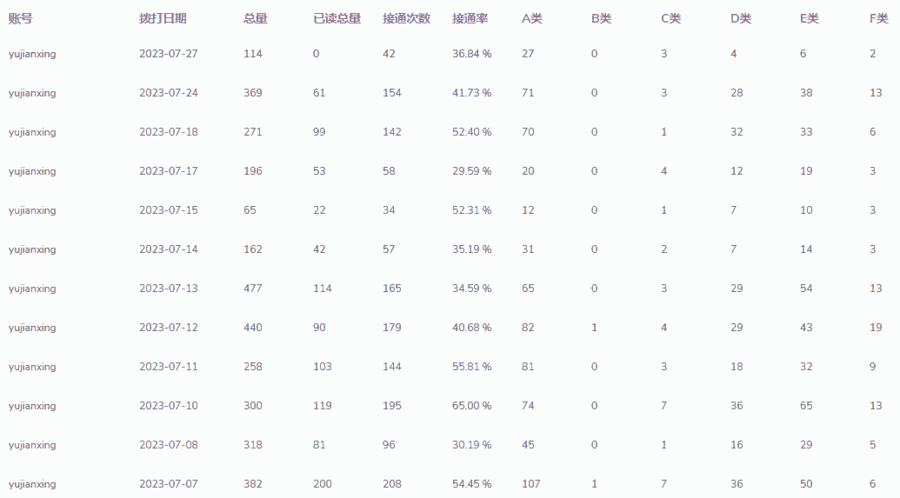Select the date cell 2023-07-27

click(168, 54)
